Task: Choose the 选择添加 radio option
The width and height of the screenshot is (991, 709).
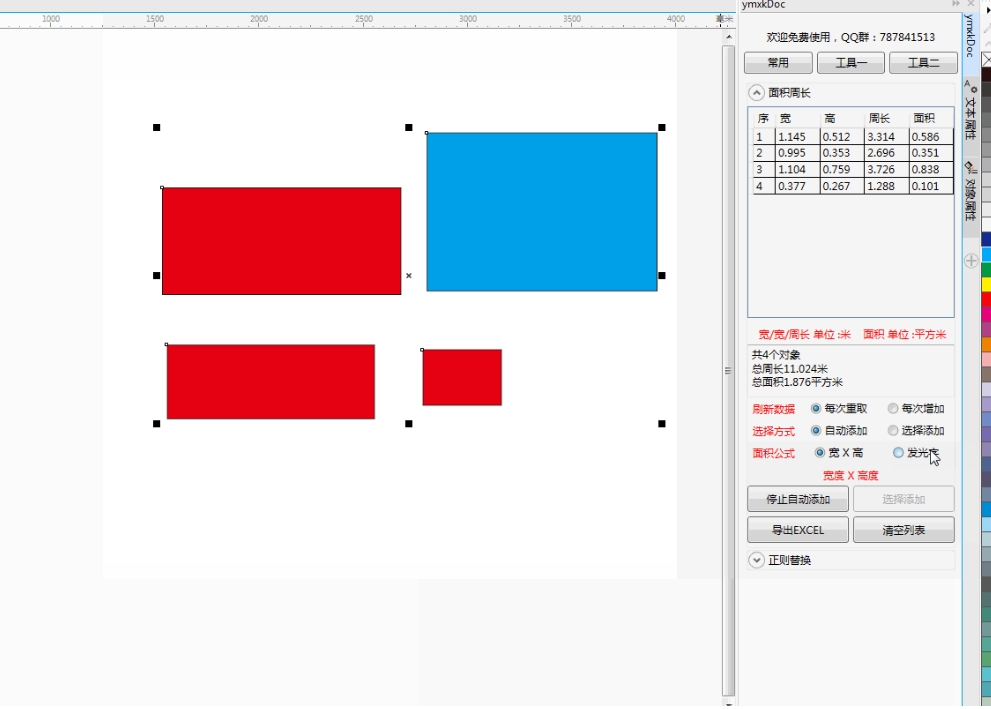Action: click(x=893, y=431)
